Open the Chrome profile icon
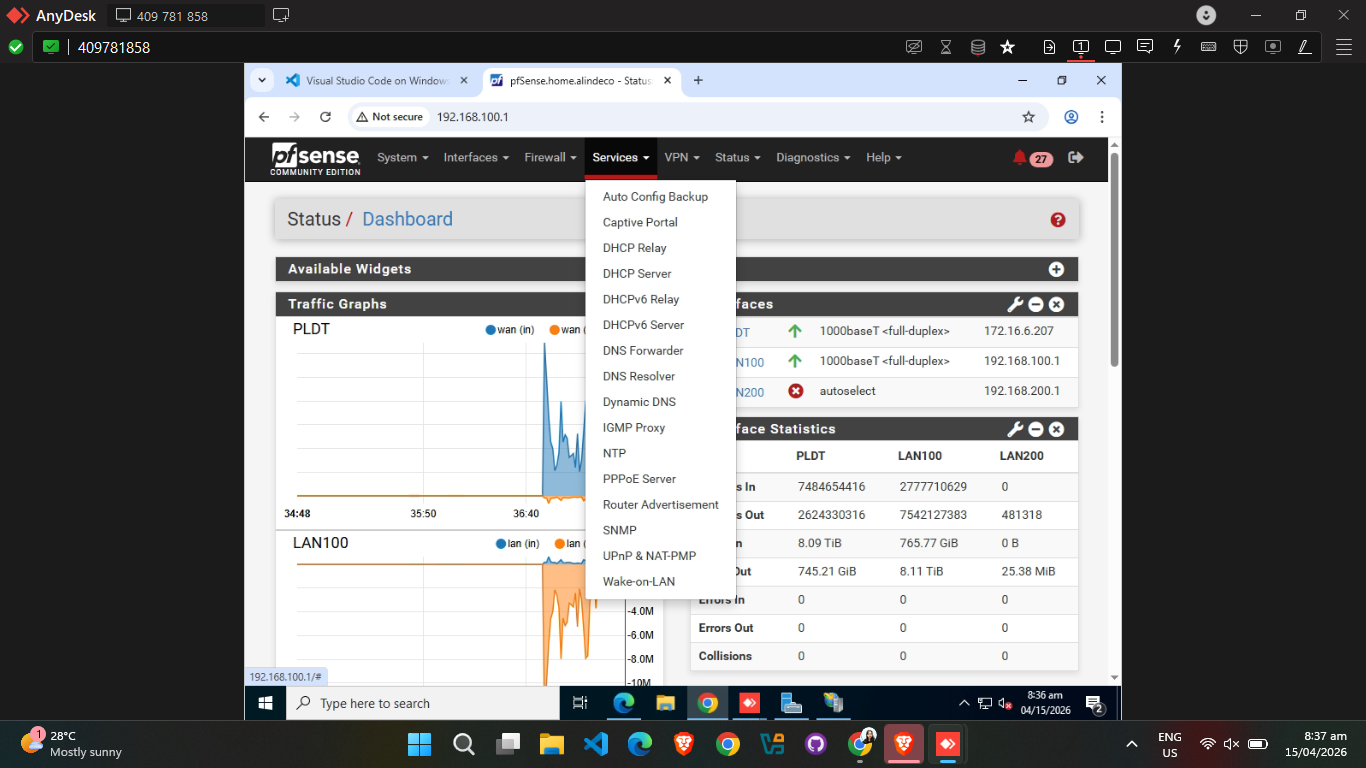This screenshot has width=1366, height=768. (1071, 117)
